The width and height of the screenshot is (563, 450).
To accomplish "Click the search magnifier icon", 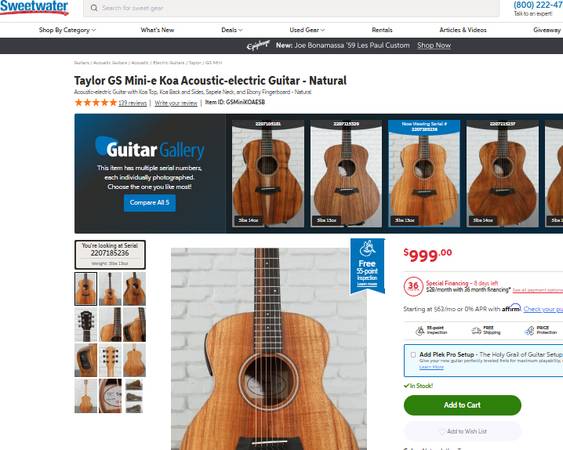I will (x=94, y=8).
